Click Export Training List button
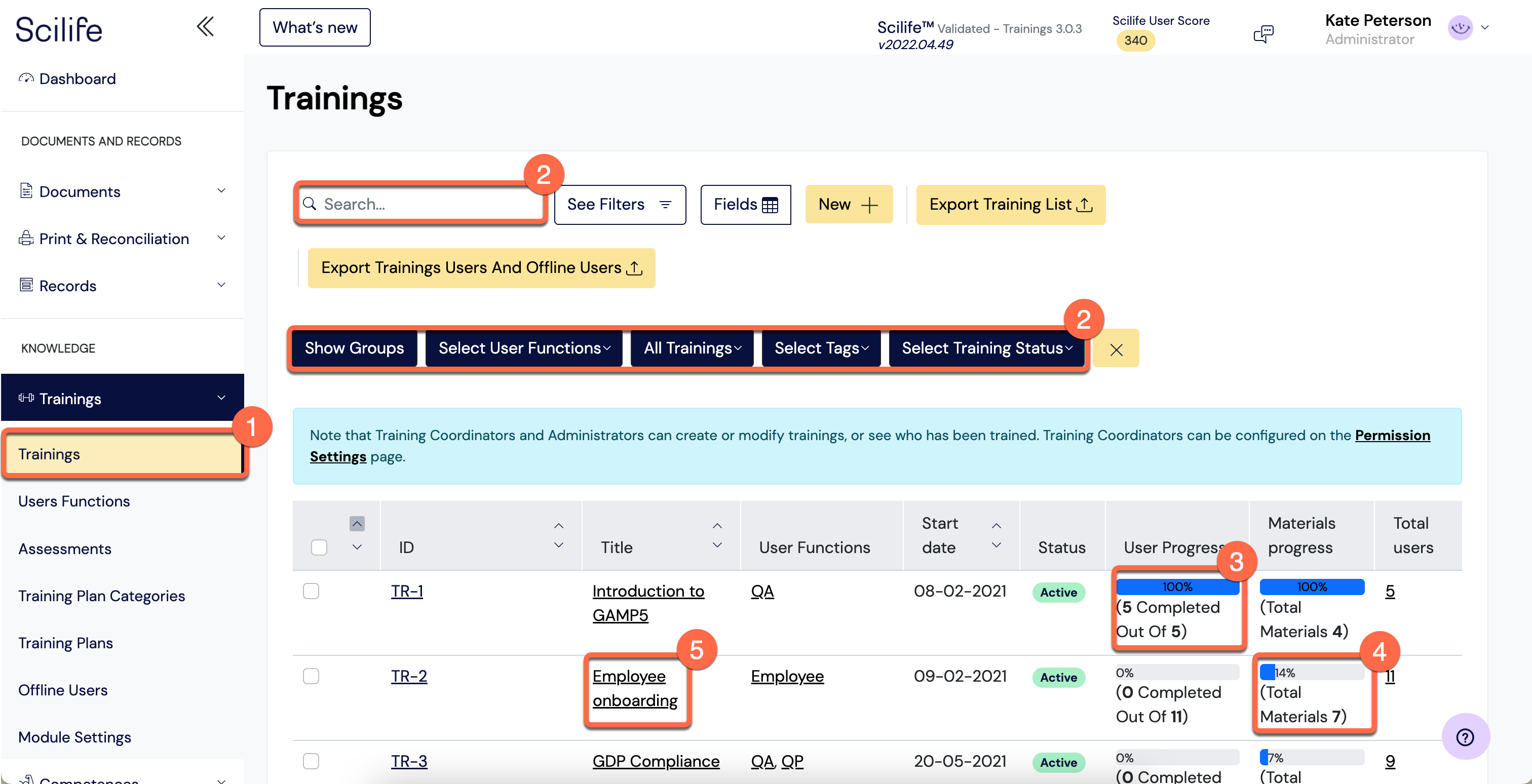The height and width of the screenshot is (784, 1532). tap(1010, 205)
